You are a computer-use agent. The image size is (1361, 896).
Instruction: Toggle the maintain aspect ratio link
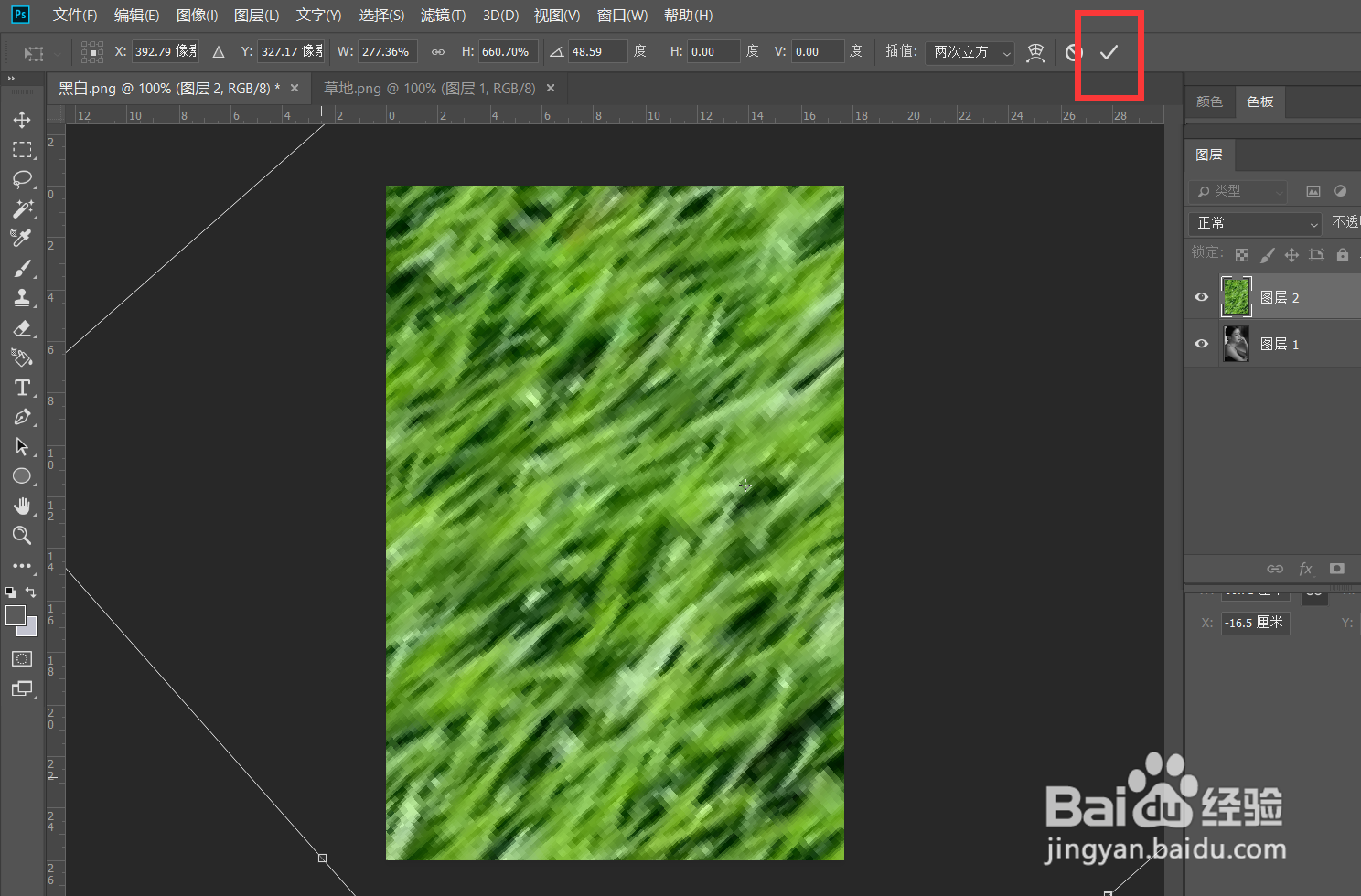point(437,51)
